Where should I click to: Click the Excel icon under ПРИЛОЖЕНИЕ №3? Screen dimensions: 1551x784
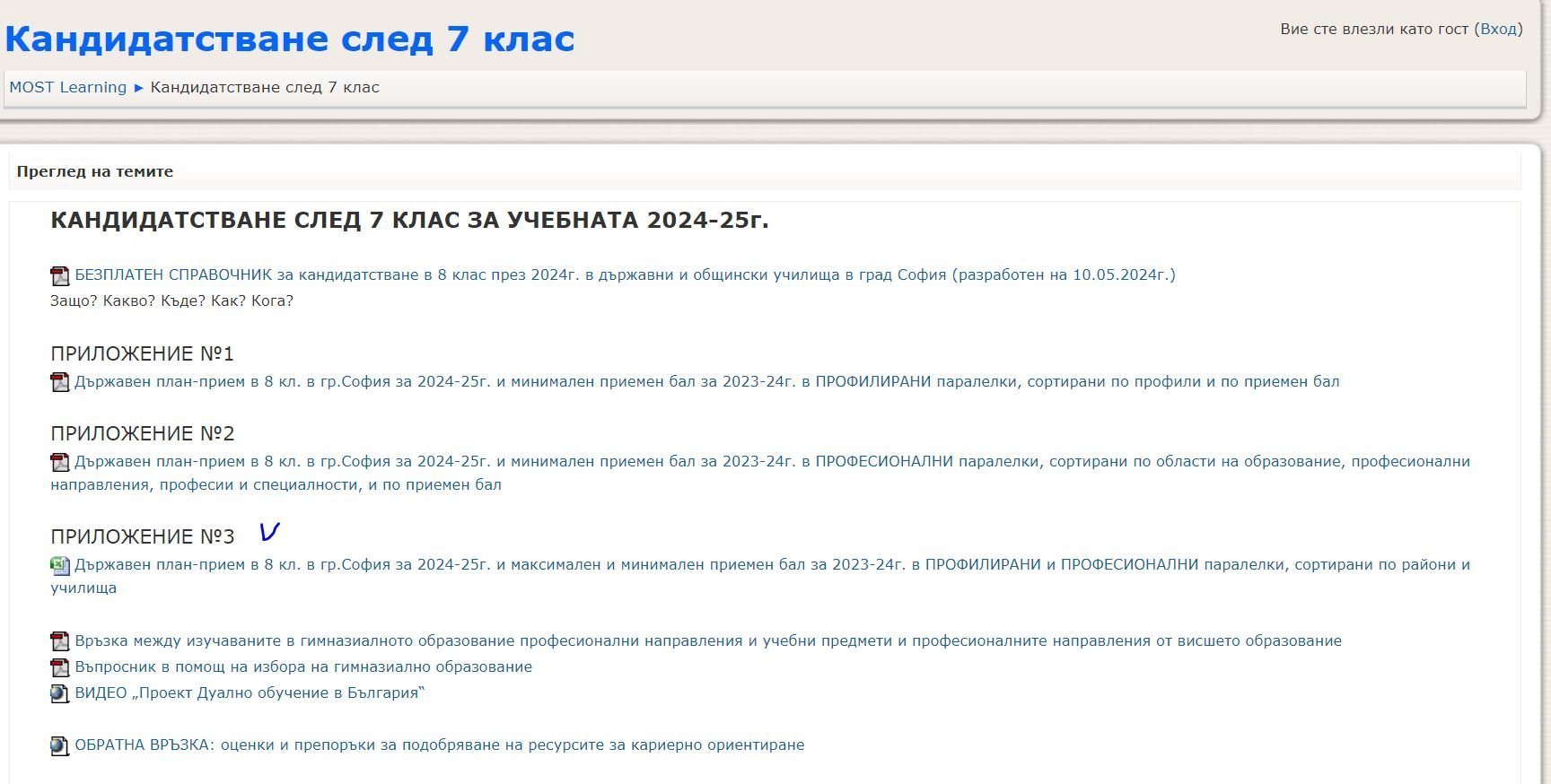coord(59,566)
